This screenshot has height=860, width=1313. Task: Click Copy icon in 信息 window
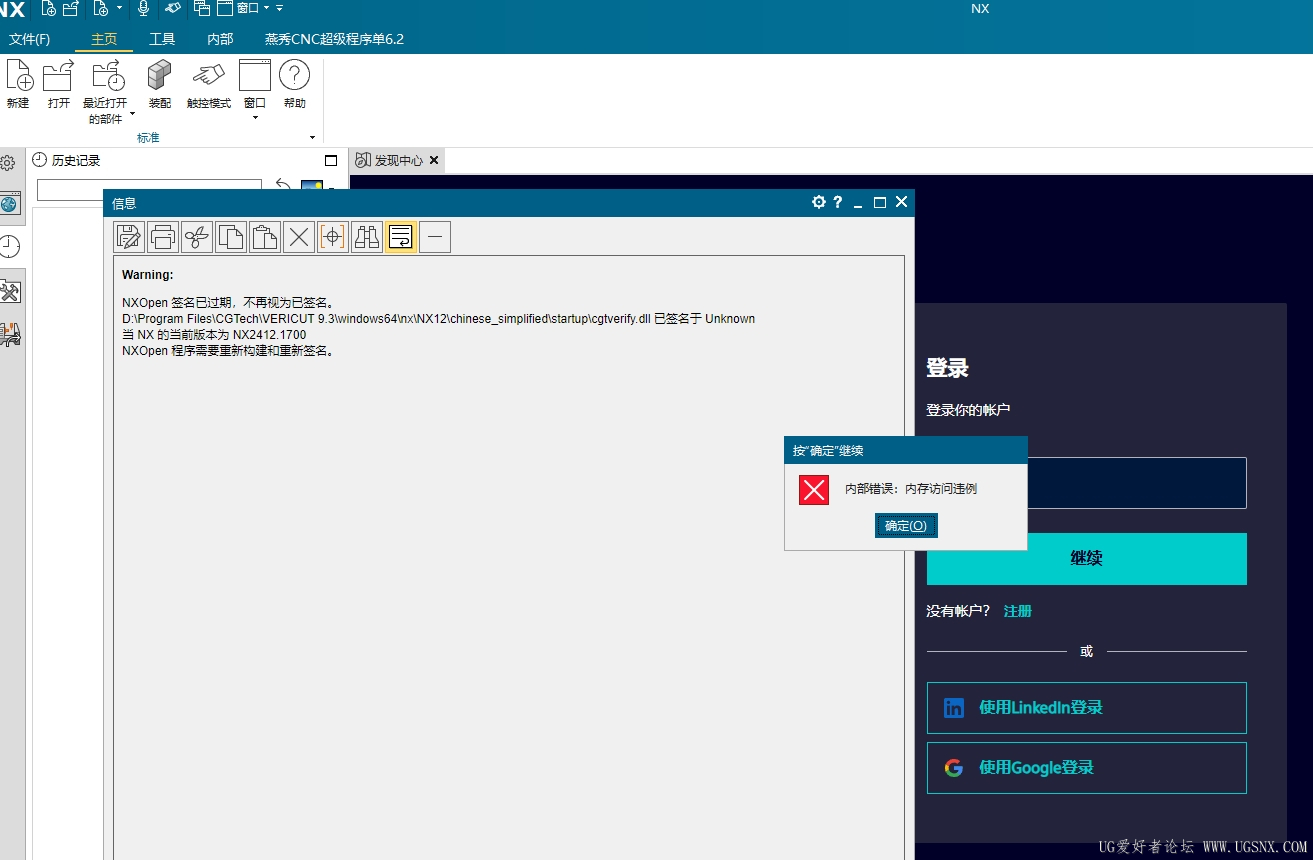click(x=231, y=237)
